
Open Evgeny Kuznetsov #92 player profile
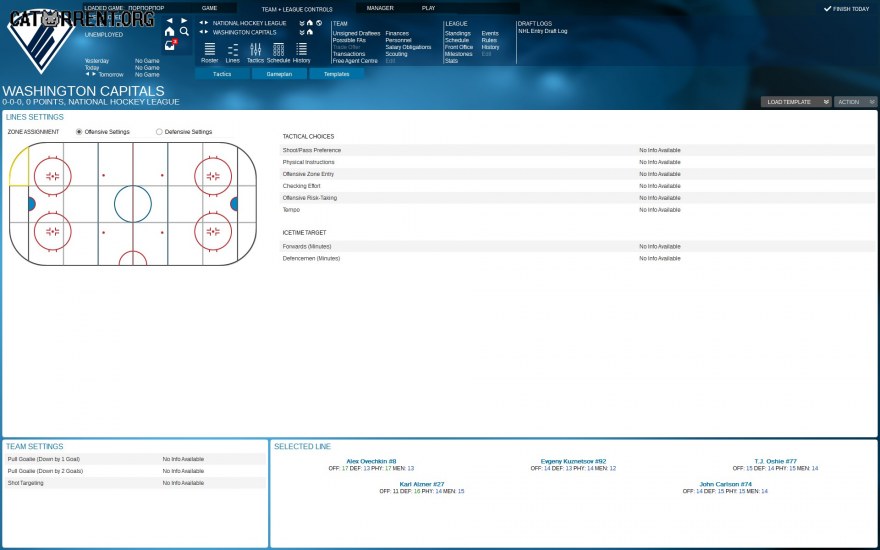point(573,461)
